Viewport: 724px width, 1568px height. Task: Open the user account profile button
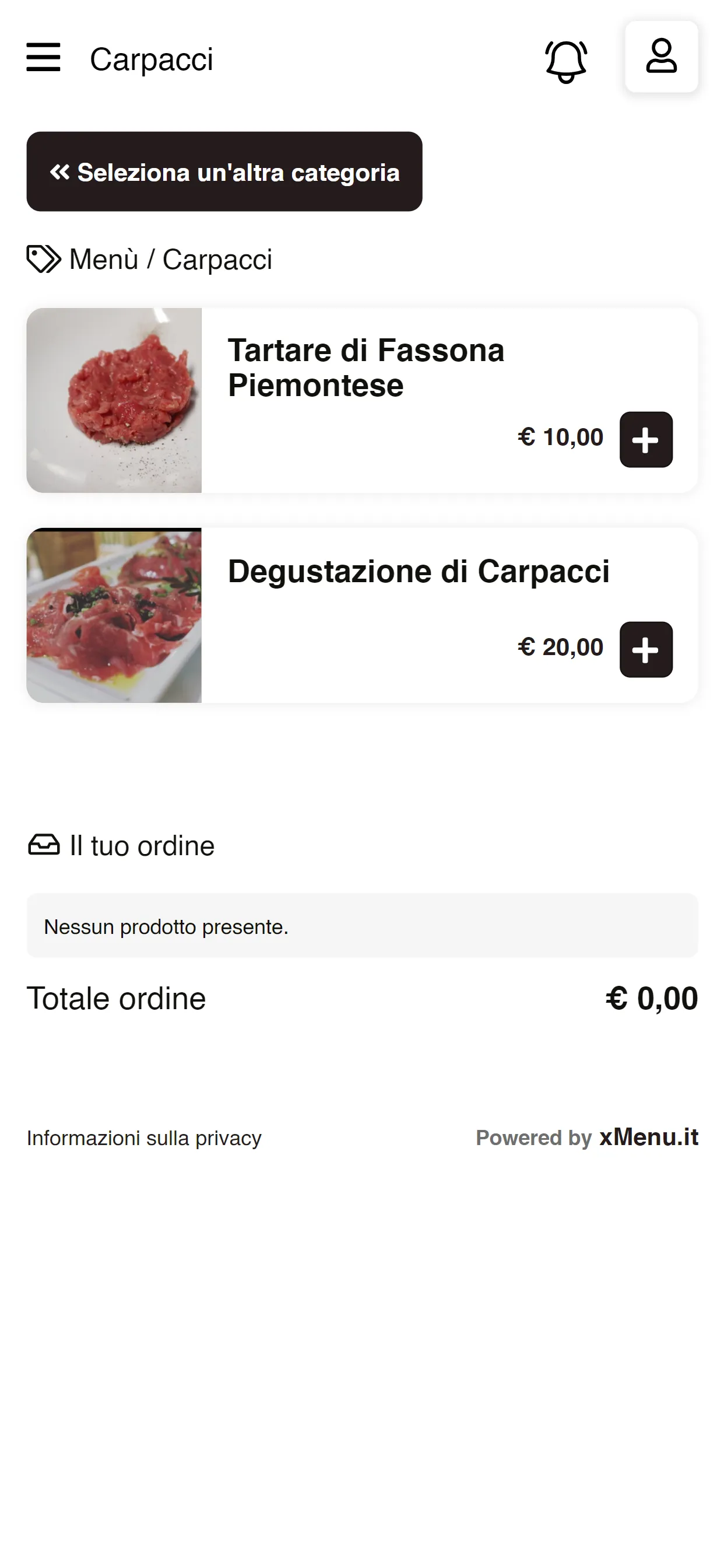(x=661, y=57)
